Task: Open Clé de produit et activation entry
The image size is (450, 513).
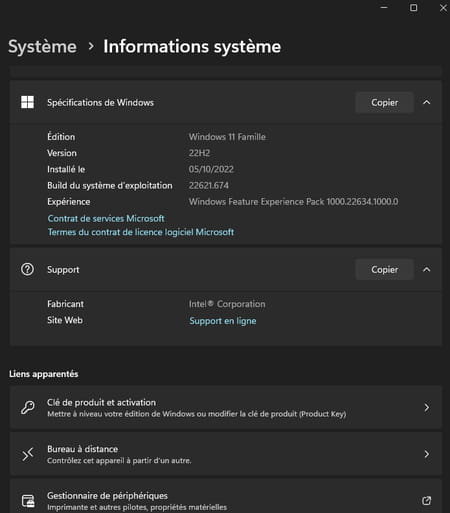Action: pyautogui.click(x=226, y=407)
